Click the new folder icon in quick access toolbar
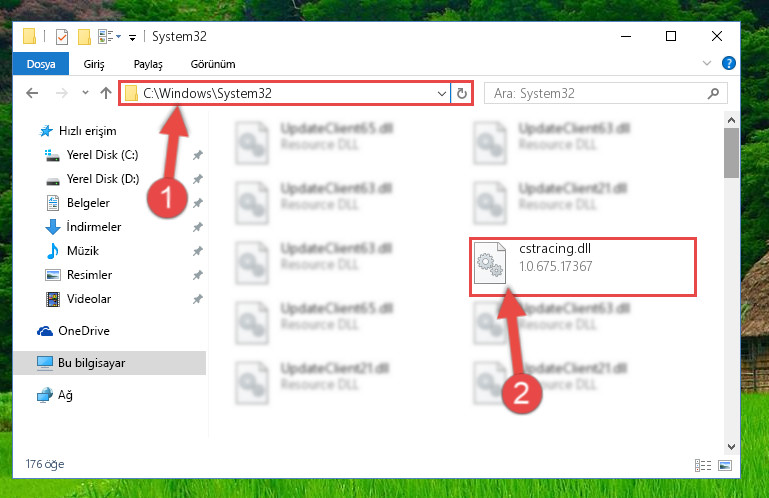The width and height of the screenshot is (769, 498). [x=84, y=37]
